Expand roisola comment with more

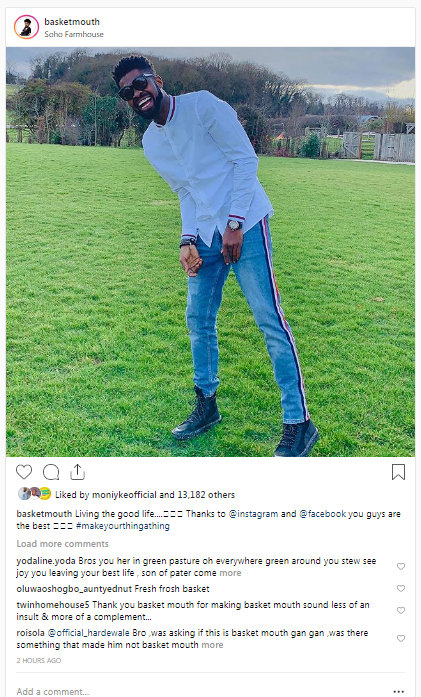[x=213, y=645]
